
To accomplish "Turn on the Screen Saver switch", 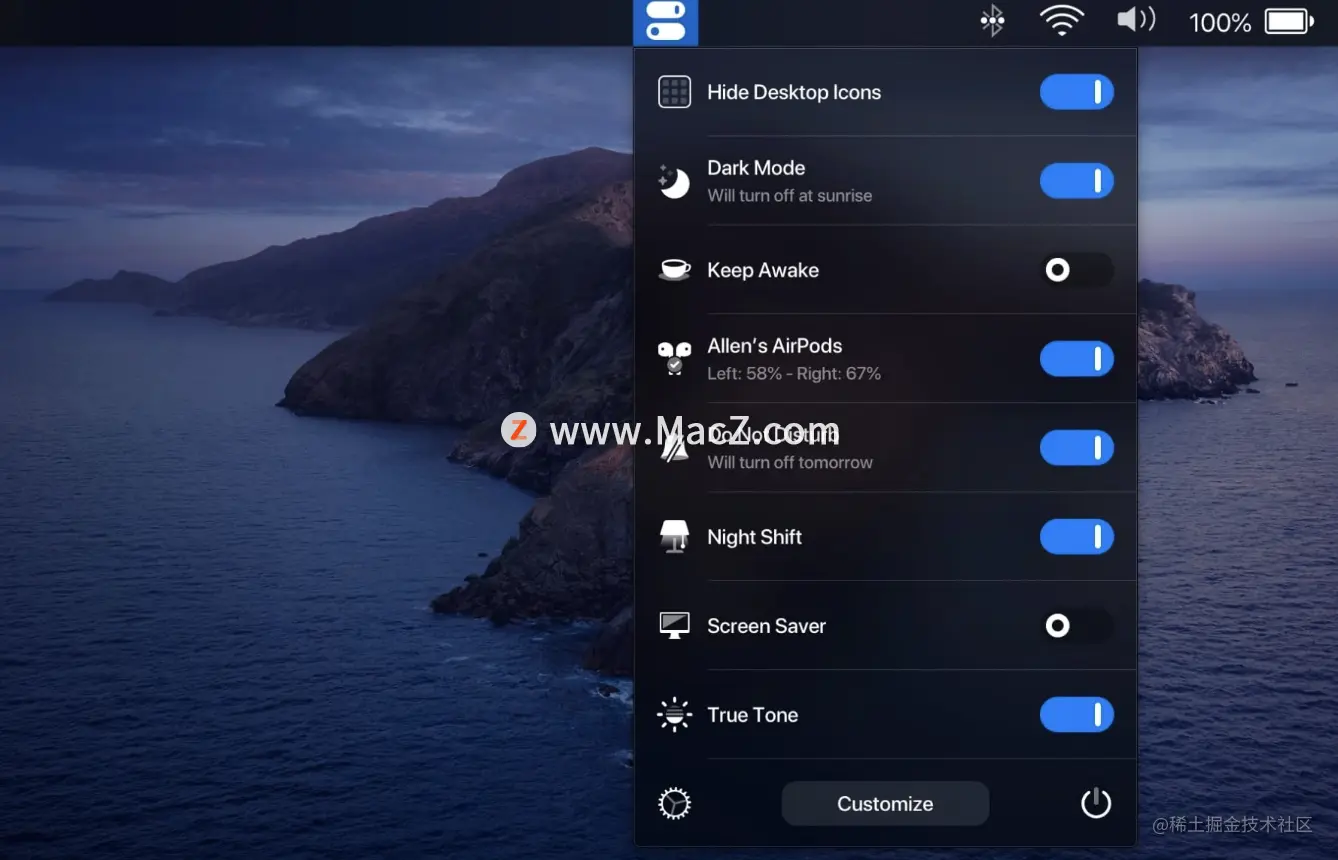I will click(x=1077, y=626).
